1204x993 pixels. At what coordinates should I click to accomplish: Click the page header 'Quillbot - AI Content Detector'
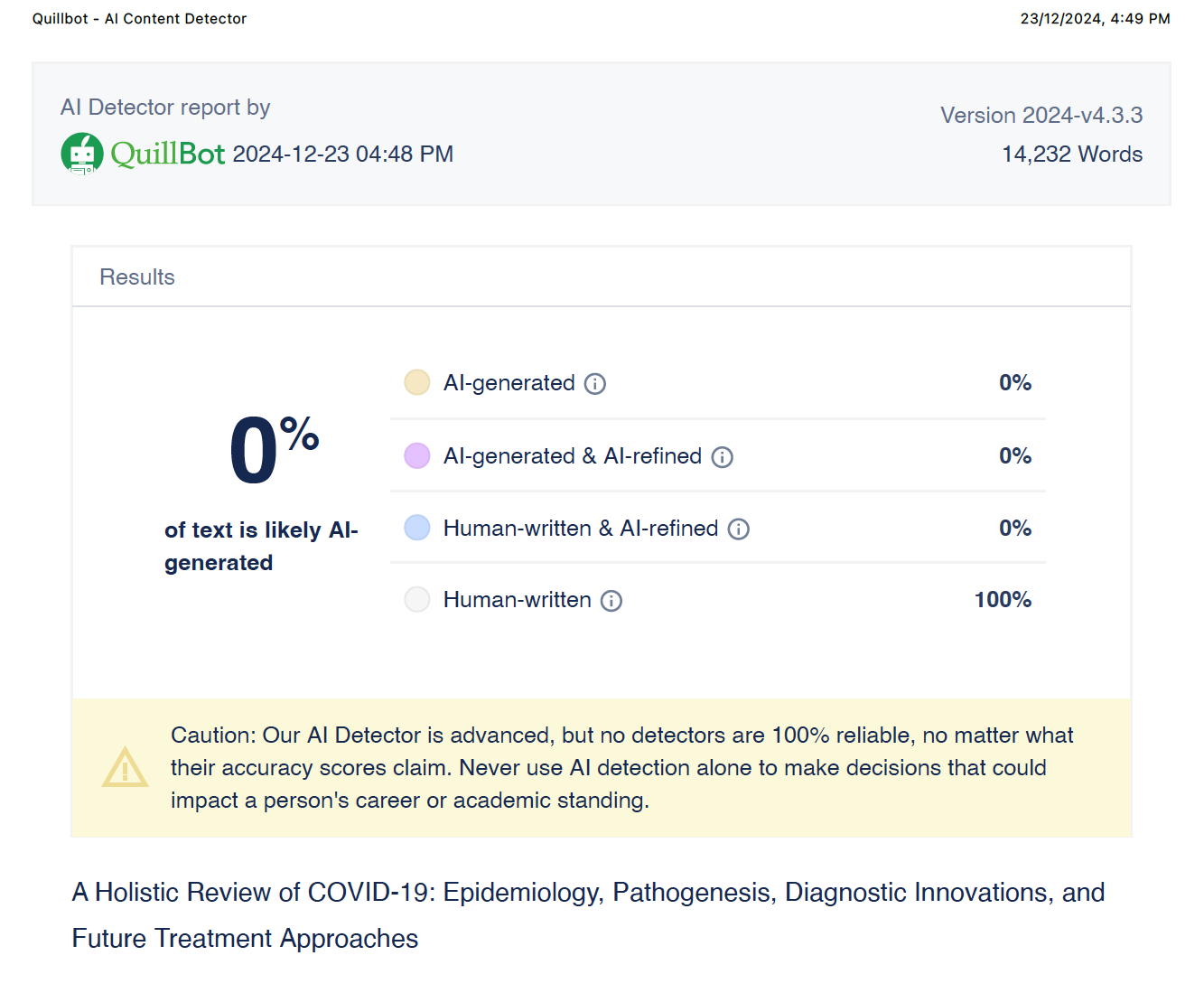click(x=139, y=19)
